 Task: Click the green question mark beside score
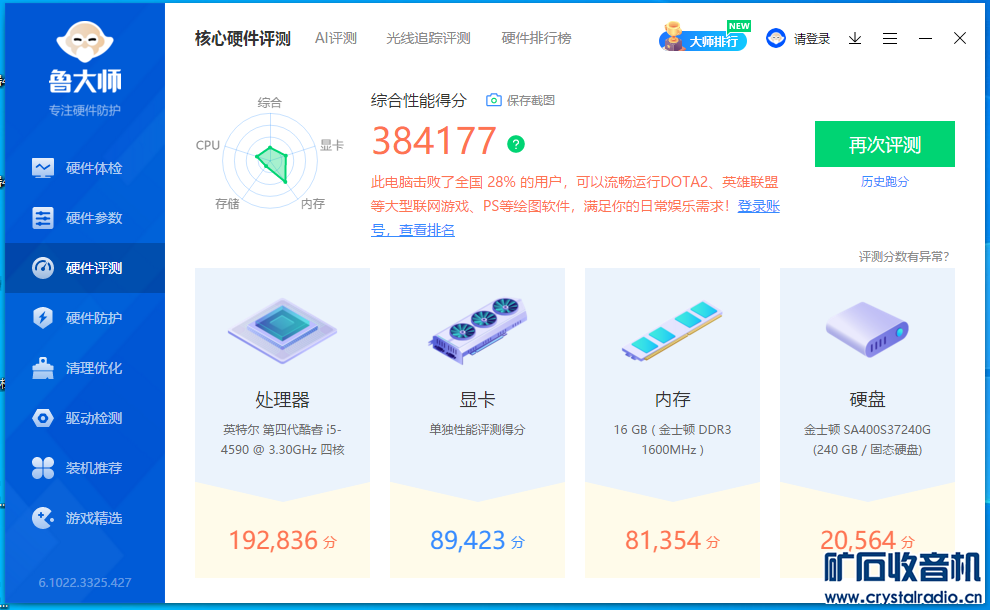click(x=516, y=144)
